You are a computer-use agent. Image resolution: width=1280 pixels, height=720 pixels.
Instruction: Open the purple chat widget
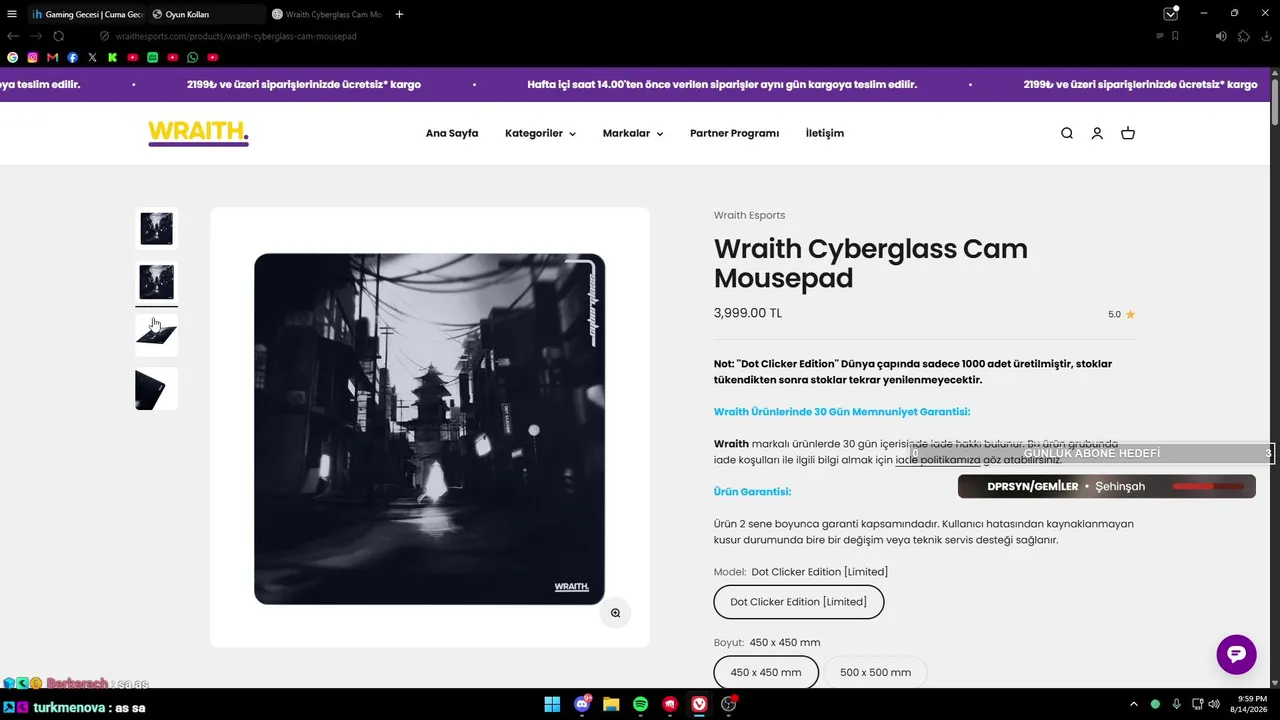click(x=1236, y=654)
